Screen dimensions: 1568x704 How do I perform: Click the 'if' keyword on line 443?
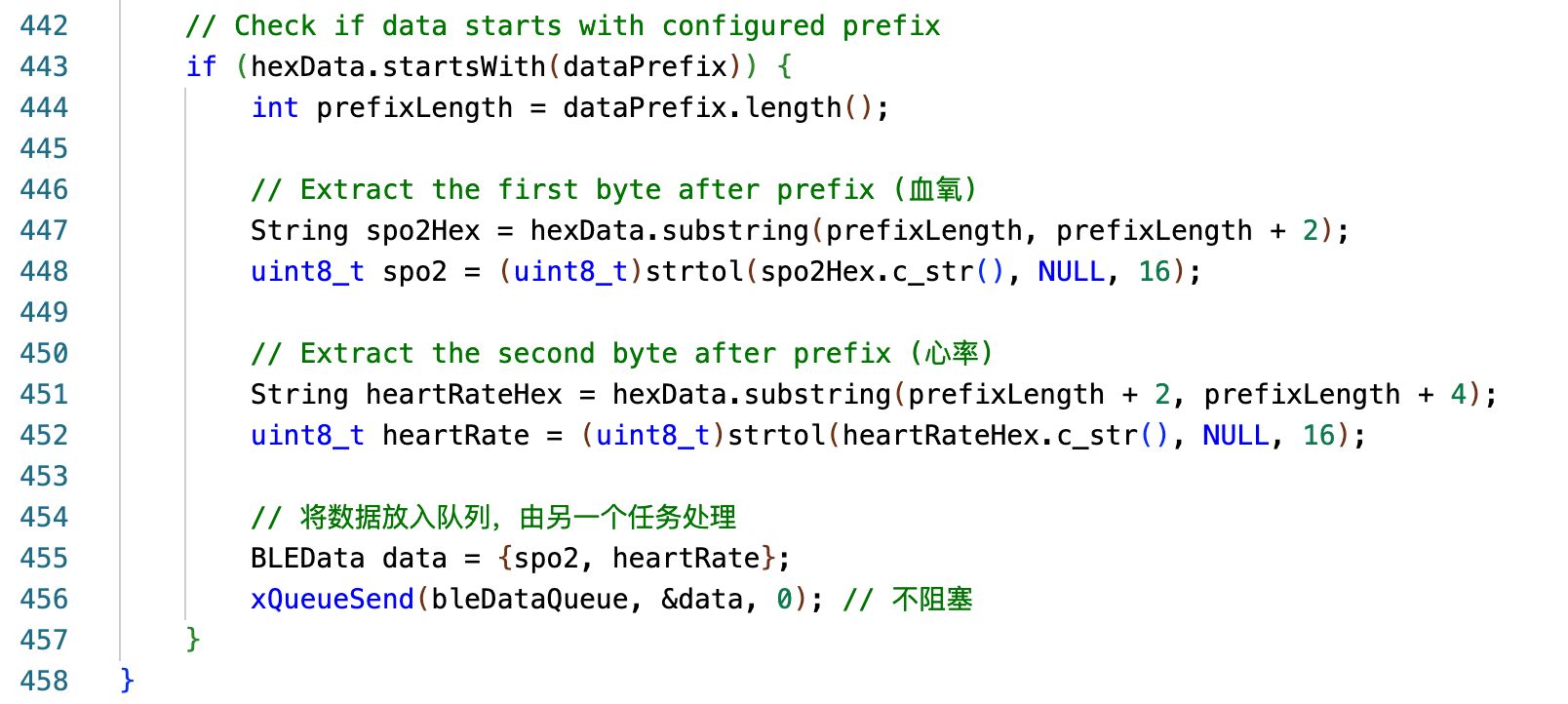tap(201, 66)
